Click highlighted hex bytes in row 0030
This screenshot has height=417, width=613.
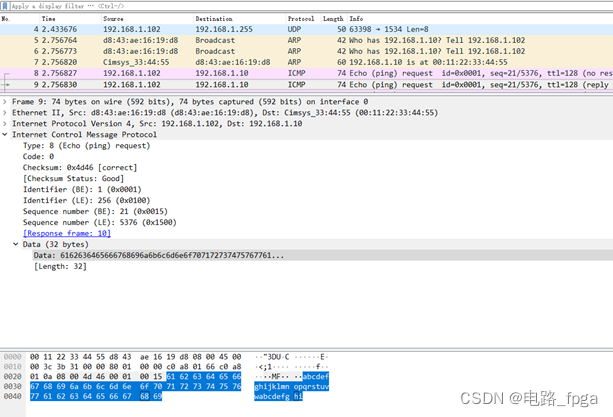tap(135, 386)
